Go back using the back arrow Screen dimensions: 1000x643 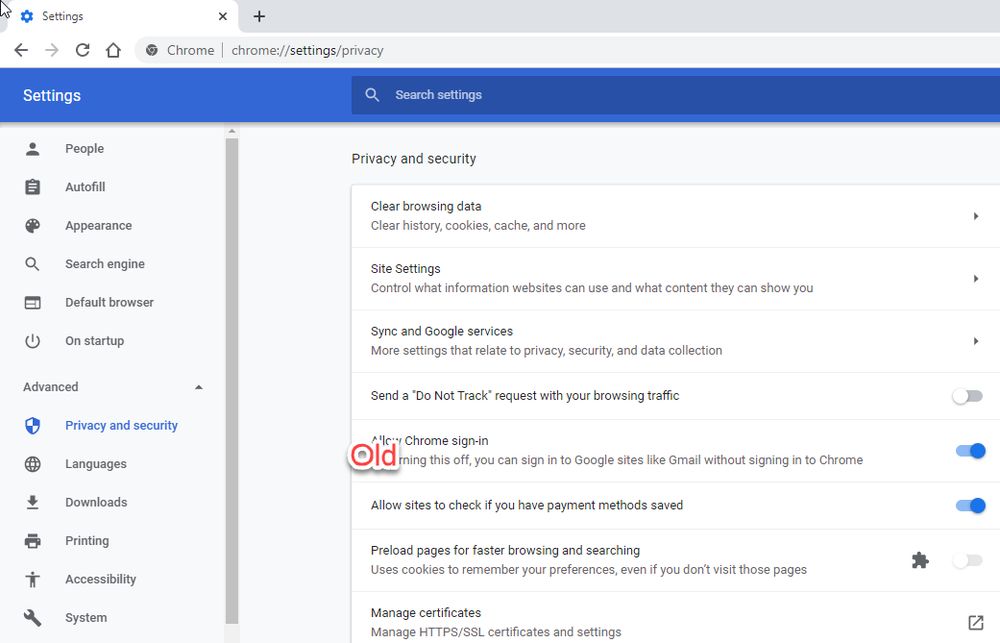[x=21, y=50]
